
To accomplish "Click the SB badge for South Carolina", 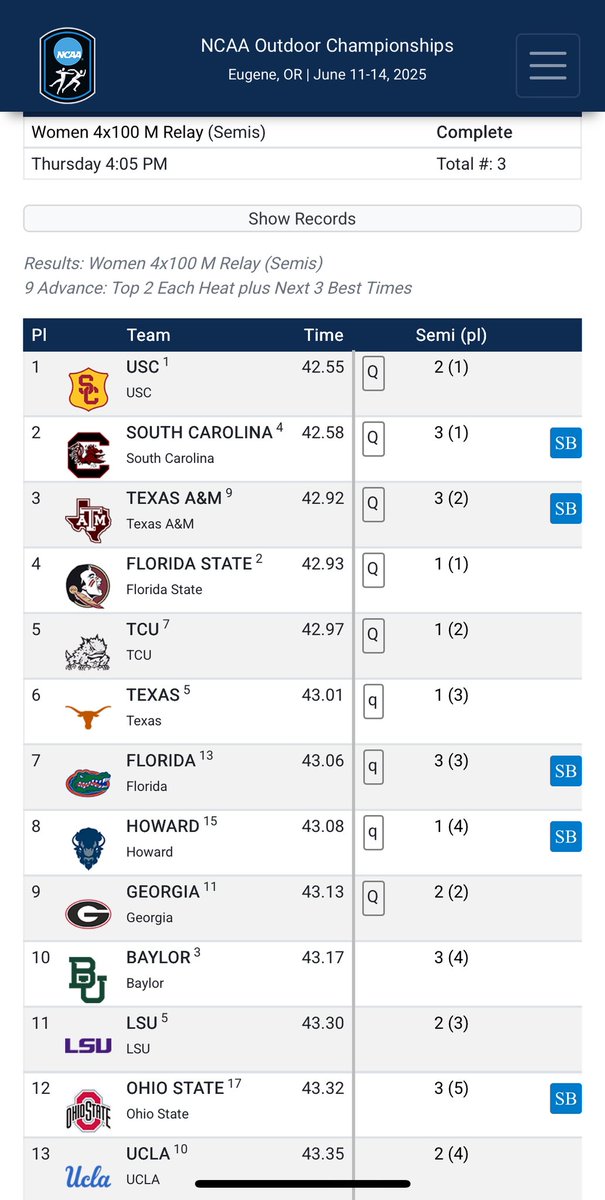I will 565,443.
